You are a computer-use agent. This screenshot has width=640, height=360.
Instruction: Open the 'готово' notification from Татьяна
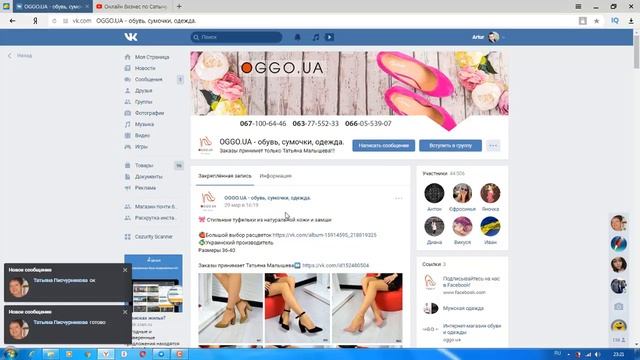[x=68, y=325]
